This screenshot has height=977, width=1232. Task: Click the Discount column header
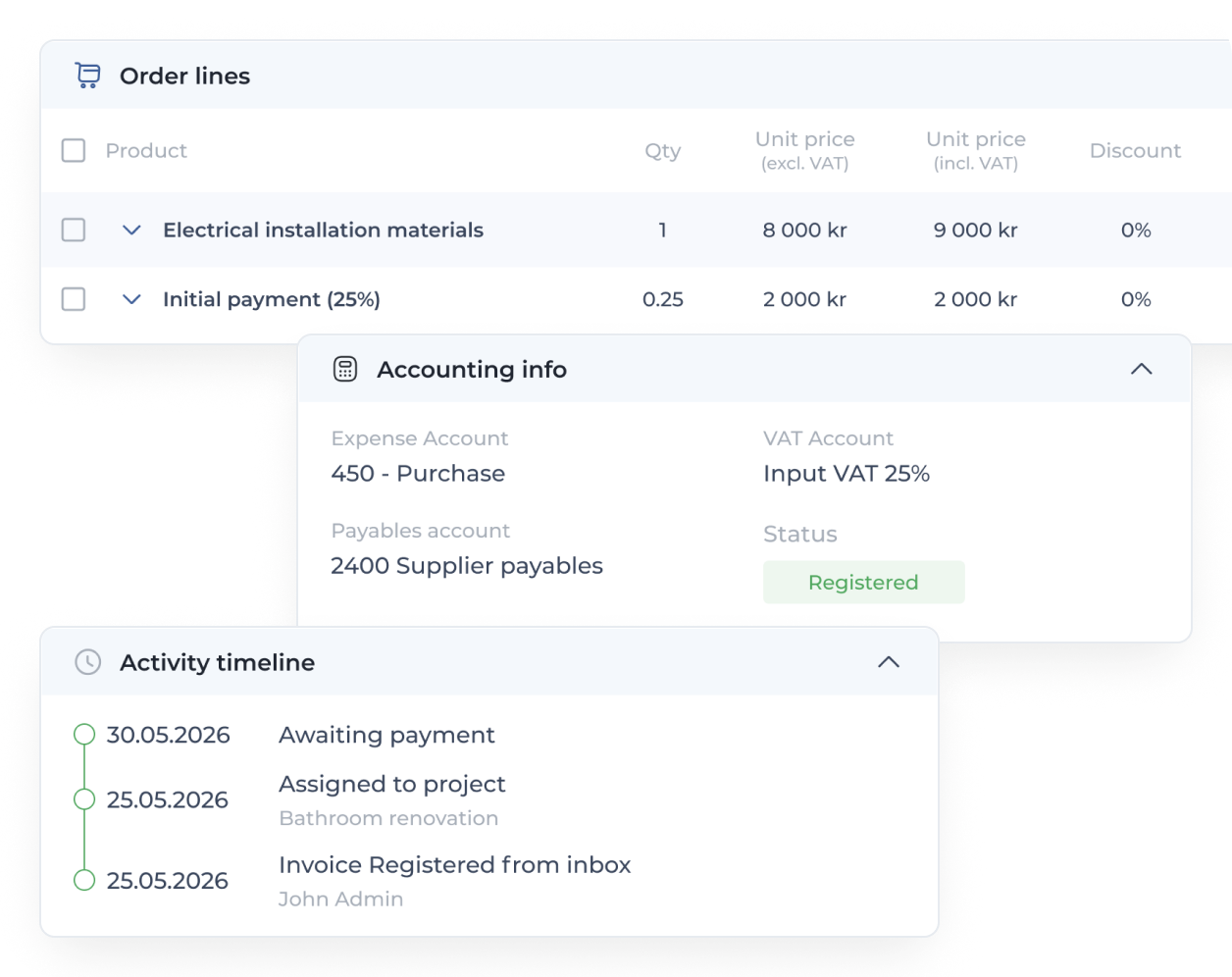[1136, 150]
